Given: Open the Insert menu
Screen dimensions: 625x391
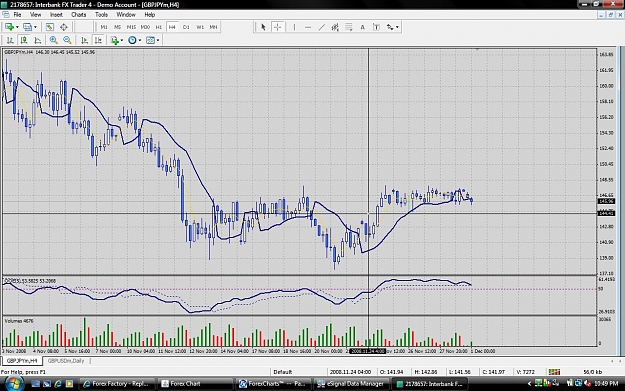Looking at the screenshot, I should click(56, 15).
